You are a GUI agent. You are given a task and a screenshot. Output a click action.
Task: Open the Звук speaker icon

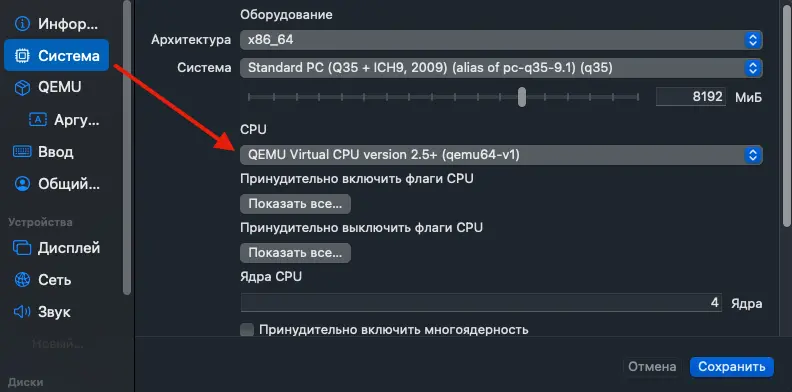click(22, 312)
